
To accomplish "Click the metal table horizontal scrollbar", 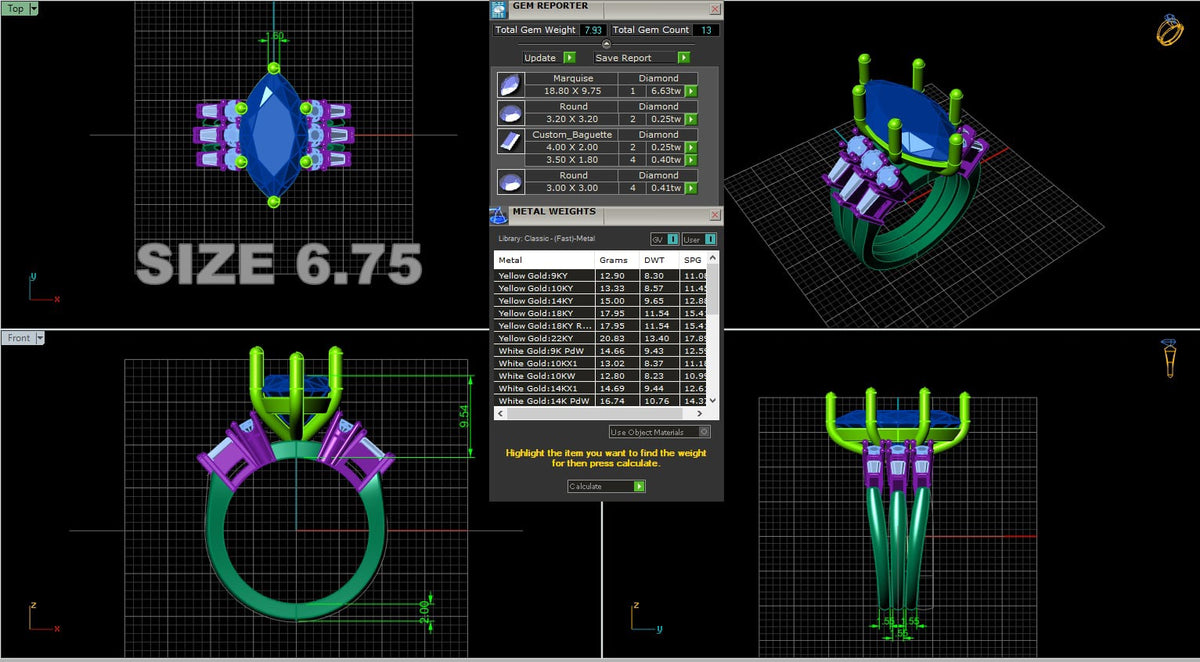I will pyautogui.click(x=600, y=413).
